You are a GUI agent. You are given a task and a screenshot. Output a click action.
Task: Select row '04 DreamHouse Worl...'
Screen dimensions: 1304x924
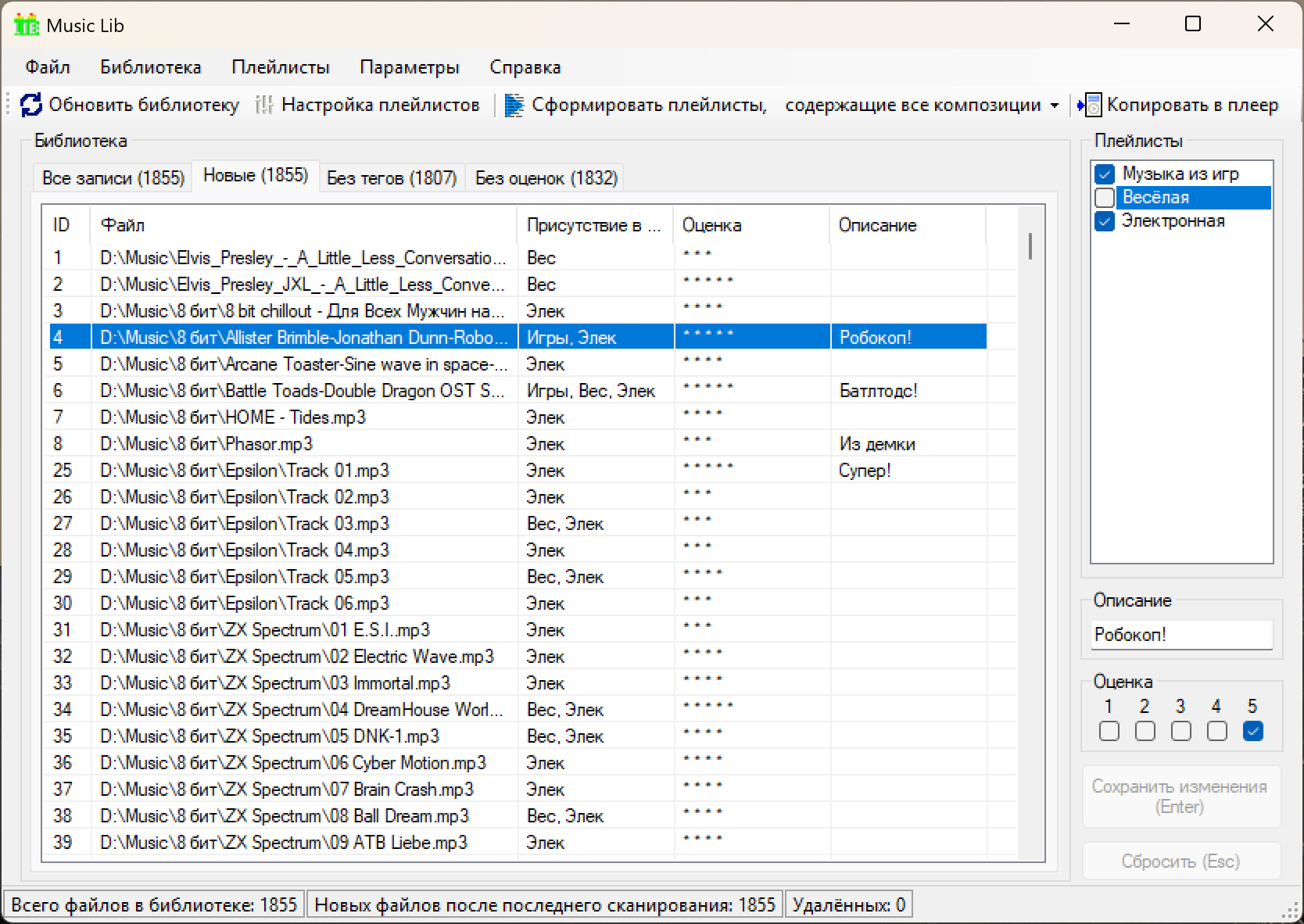click(x=518, y=710)
